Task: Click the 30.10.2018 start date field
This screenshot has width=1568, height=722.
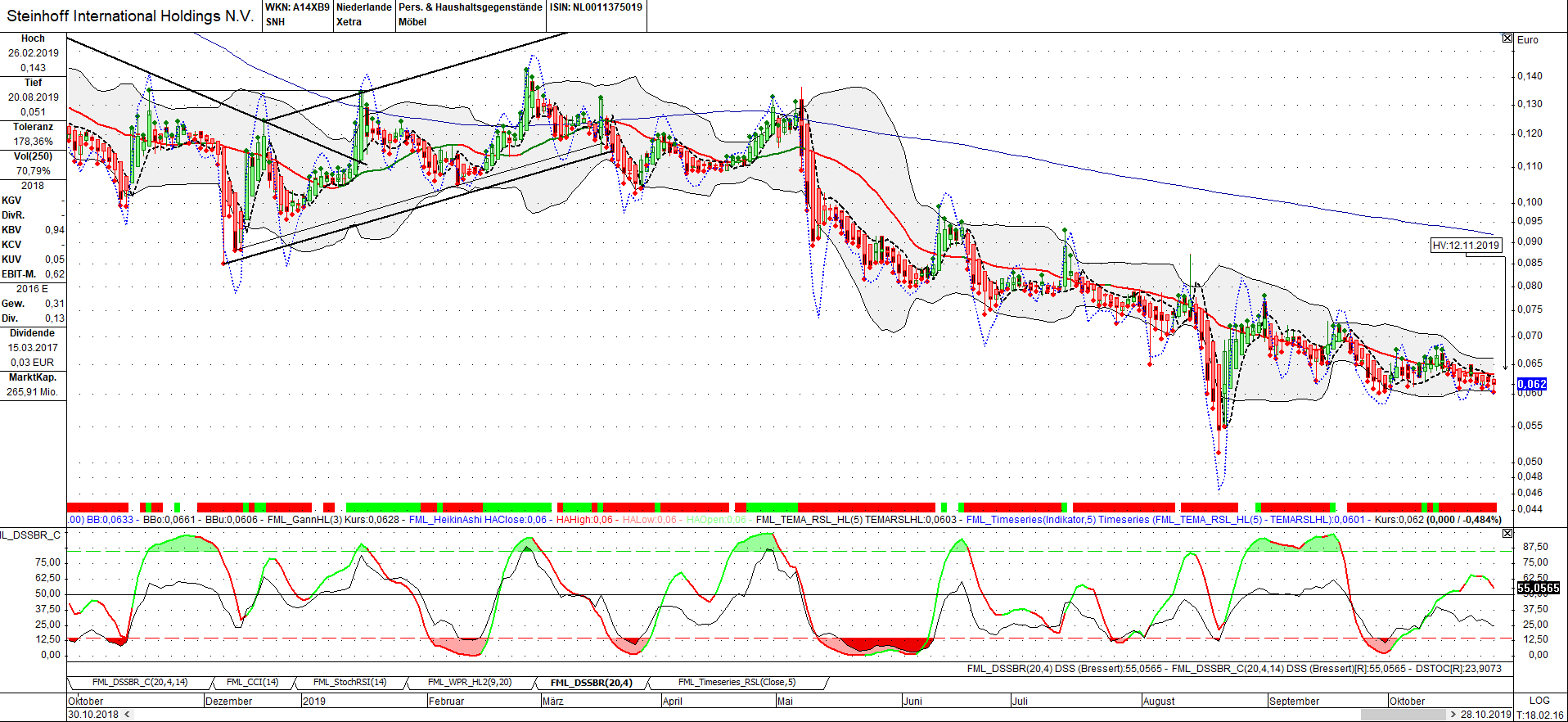Action: [93, 715]
